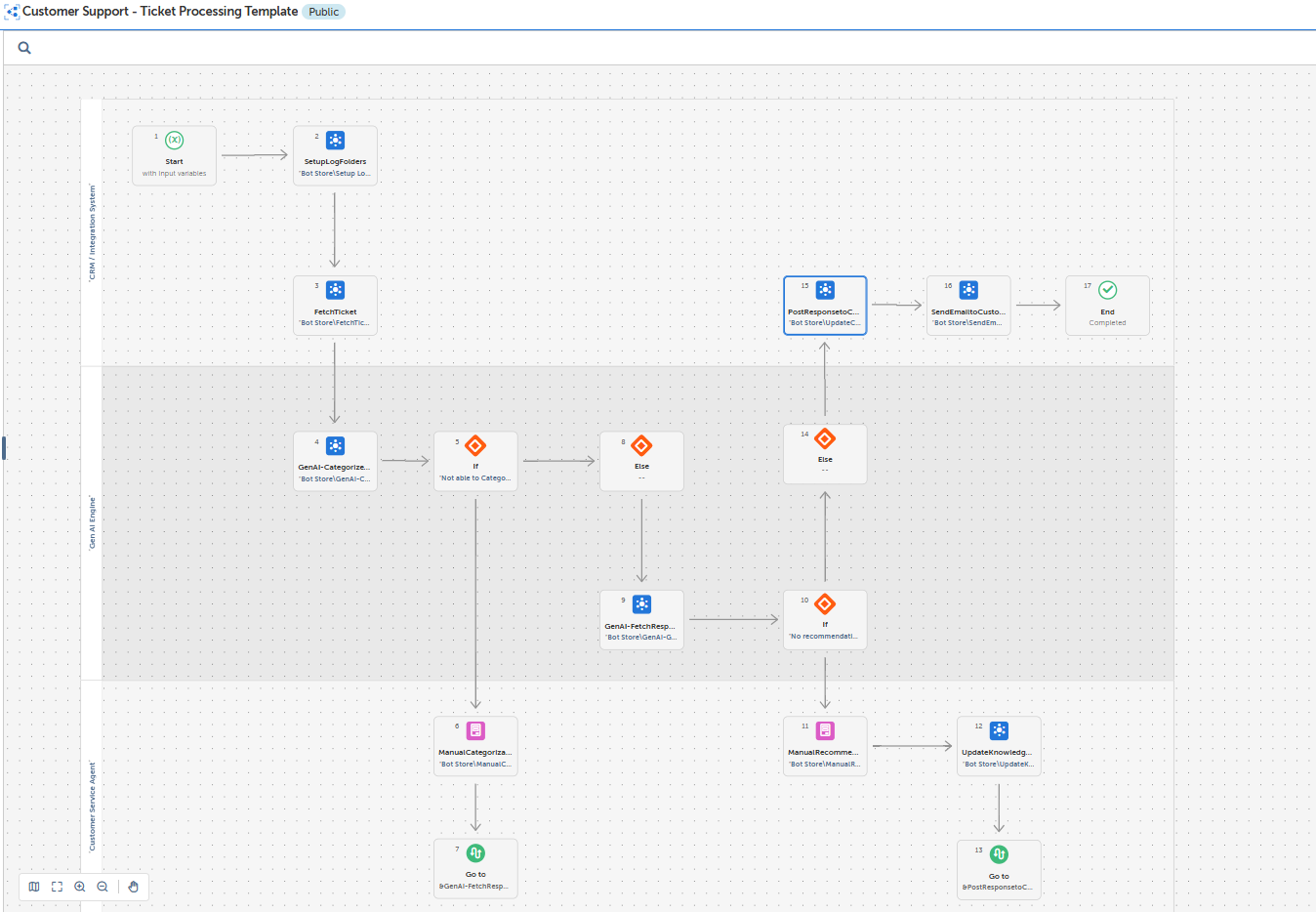Click the Customer Support template title
Image resolution: width=1316 pixels, height=912 pixels.
pyautogui.click(x=160, y=12)
